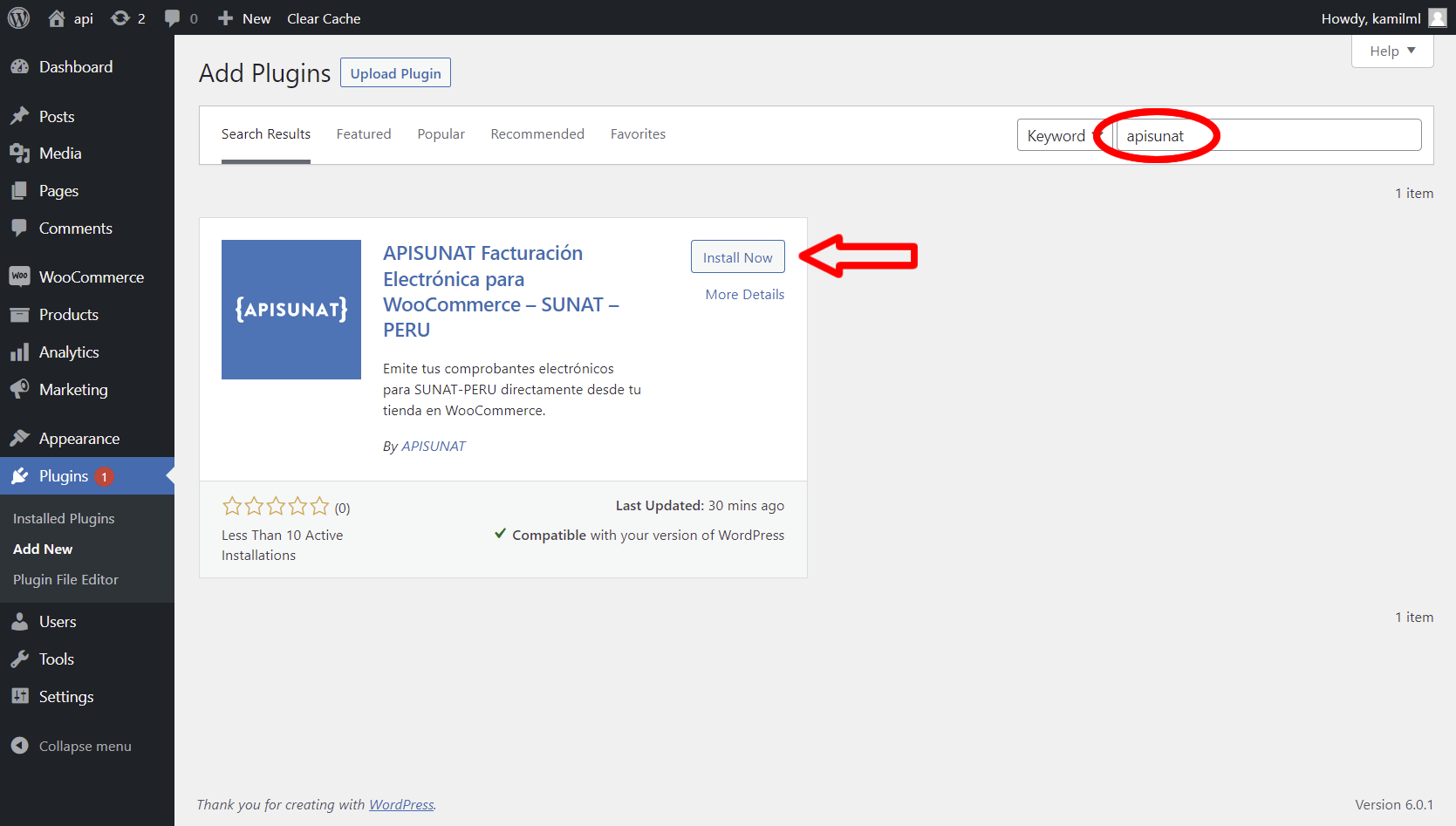Click the Collapse menu label
Image resolution: width=1456 pixels, height=826 pixels.
(x=85, y=747)
